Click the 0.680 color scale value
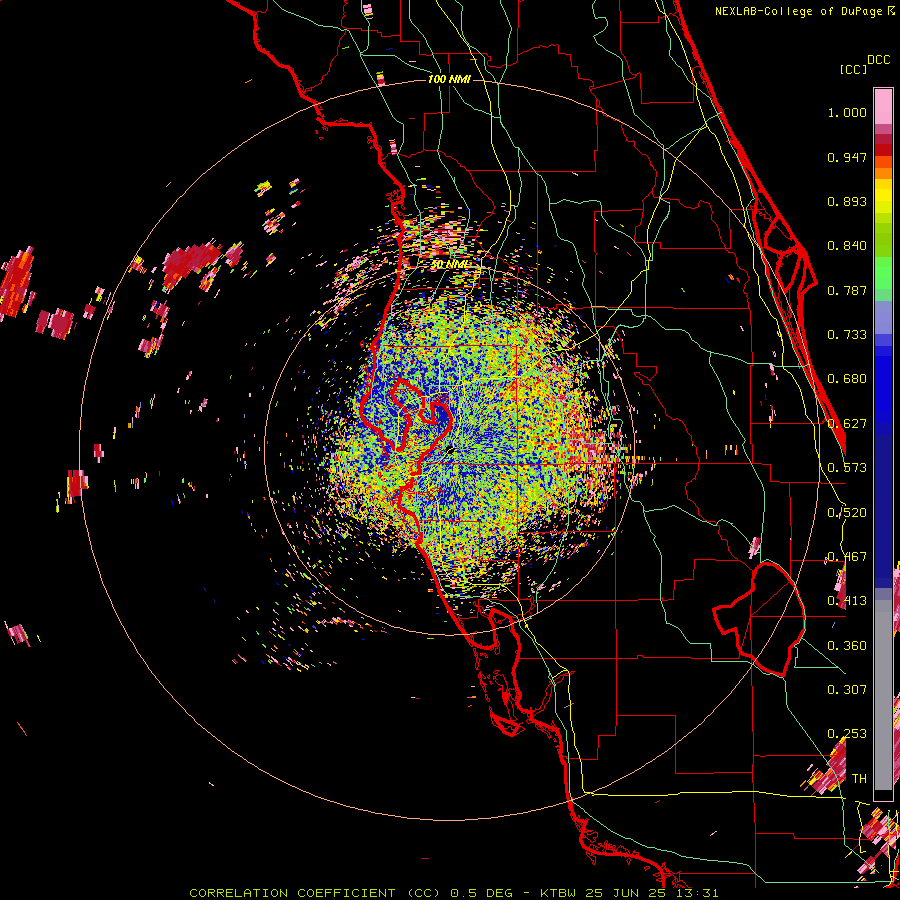The height and width of the screenshot is (900, 900). click(847, 379)
